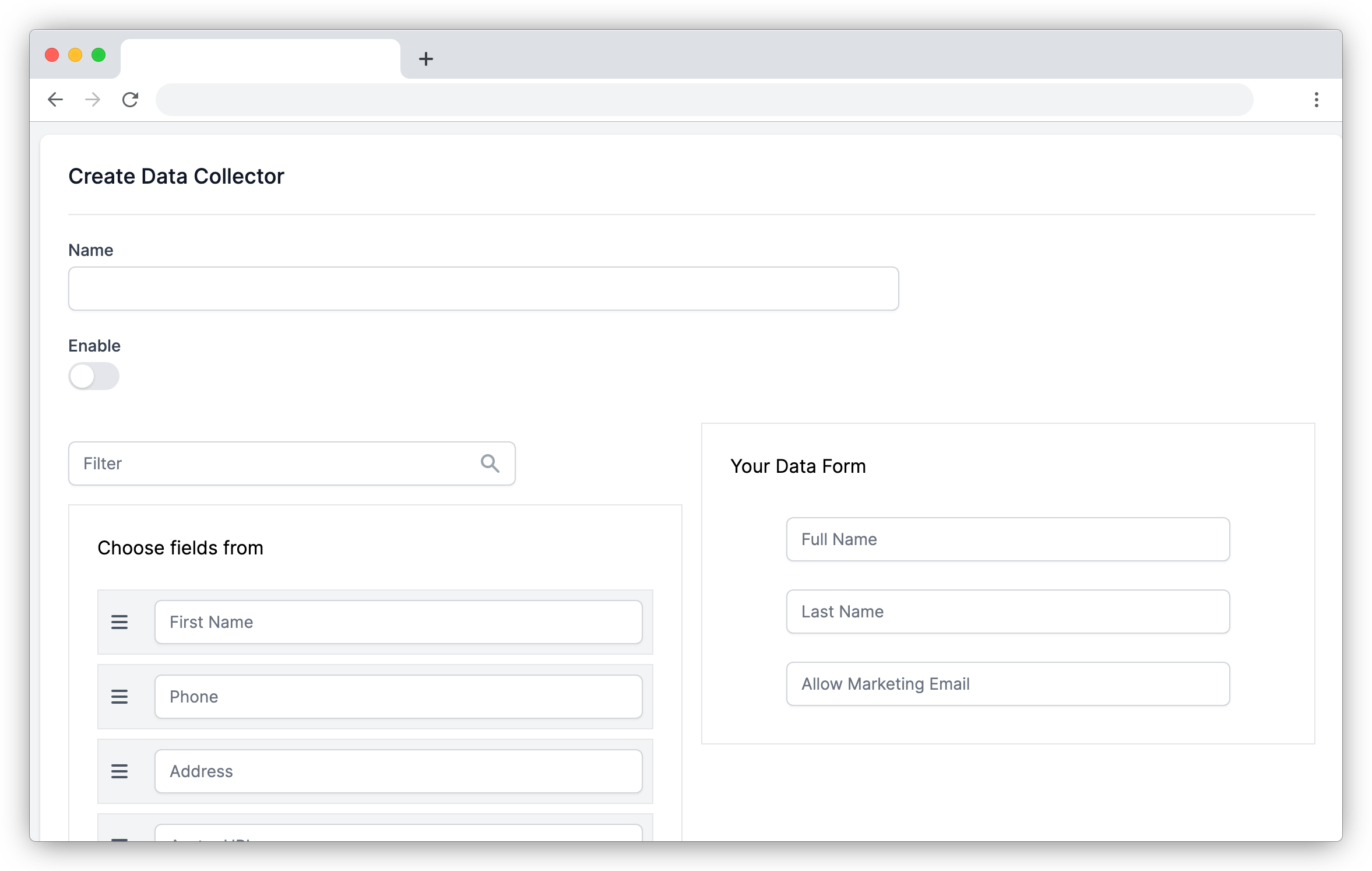Select the Allow Marketing Email field
The image size is (1372, 871).
tap(1008, 684)
